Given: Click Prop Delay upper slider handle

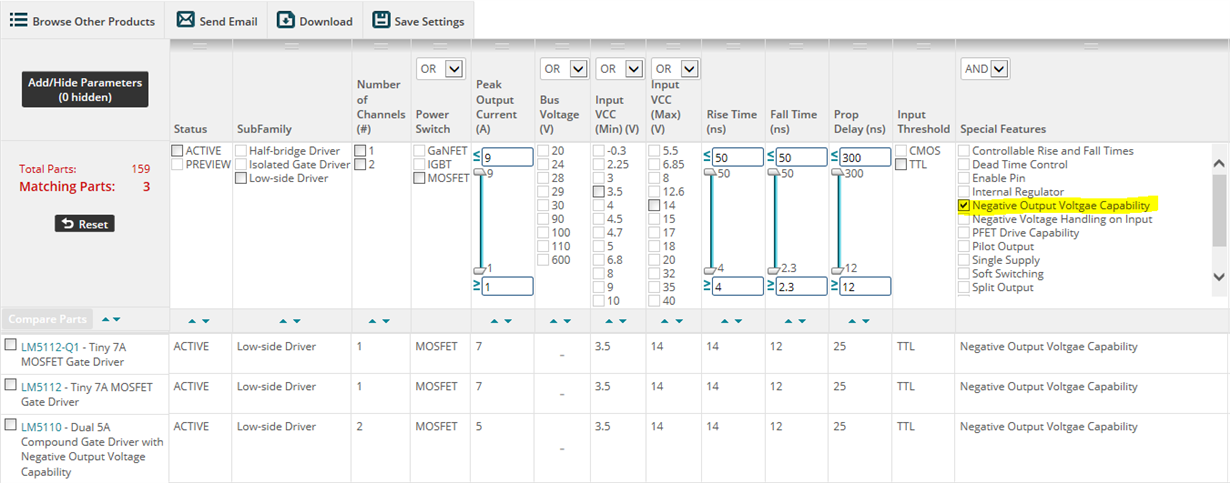Looking at the screenshot, I should [836, 173].
